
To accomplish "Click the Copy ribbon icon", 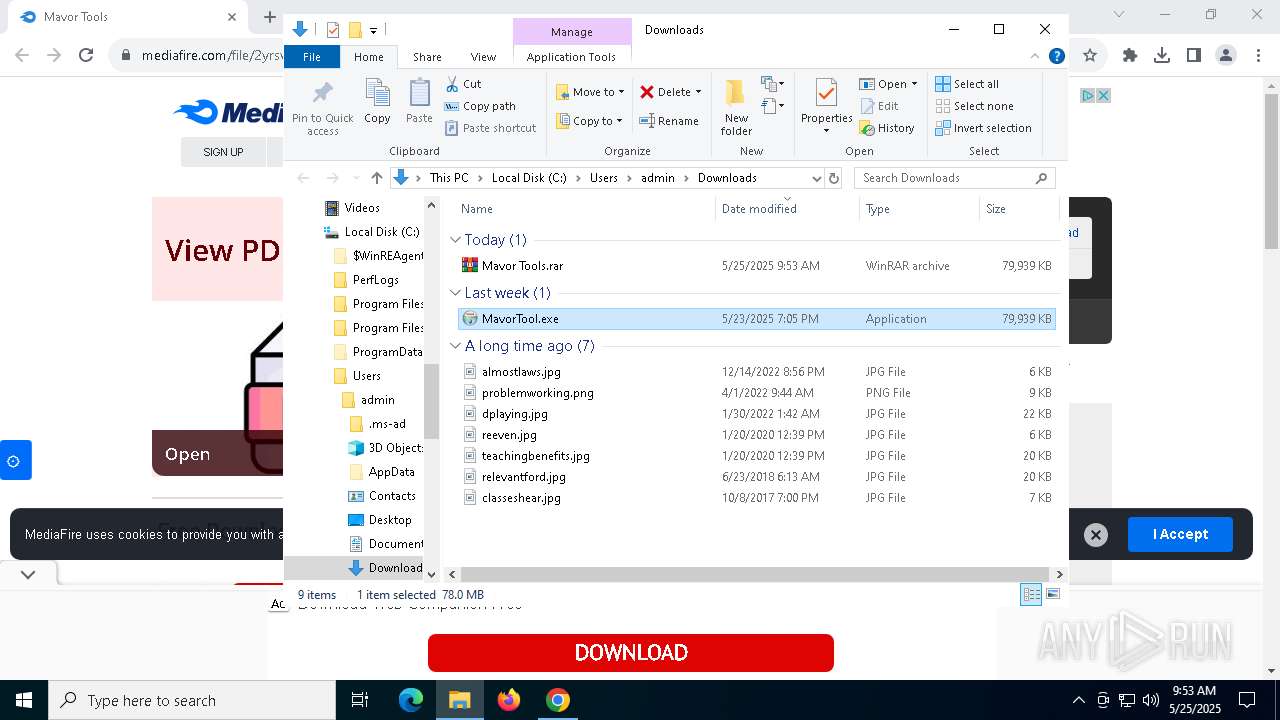I will [377, 102].
